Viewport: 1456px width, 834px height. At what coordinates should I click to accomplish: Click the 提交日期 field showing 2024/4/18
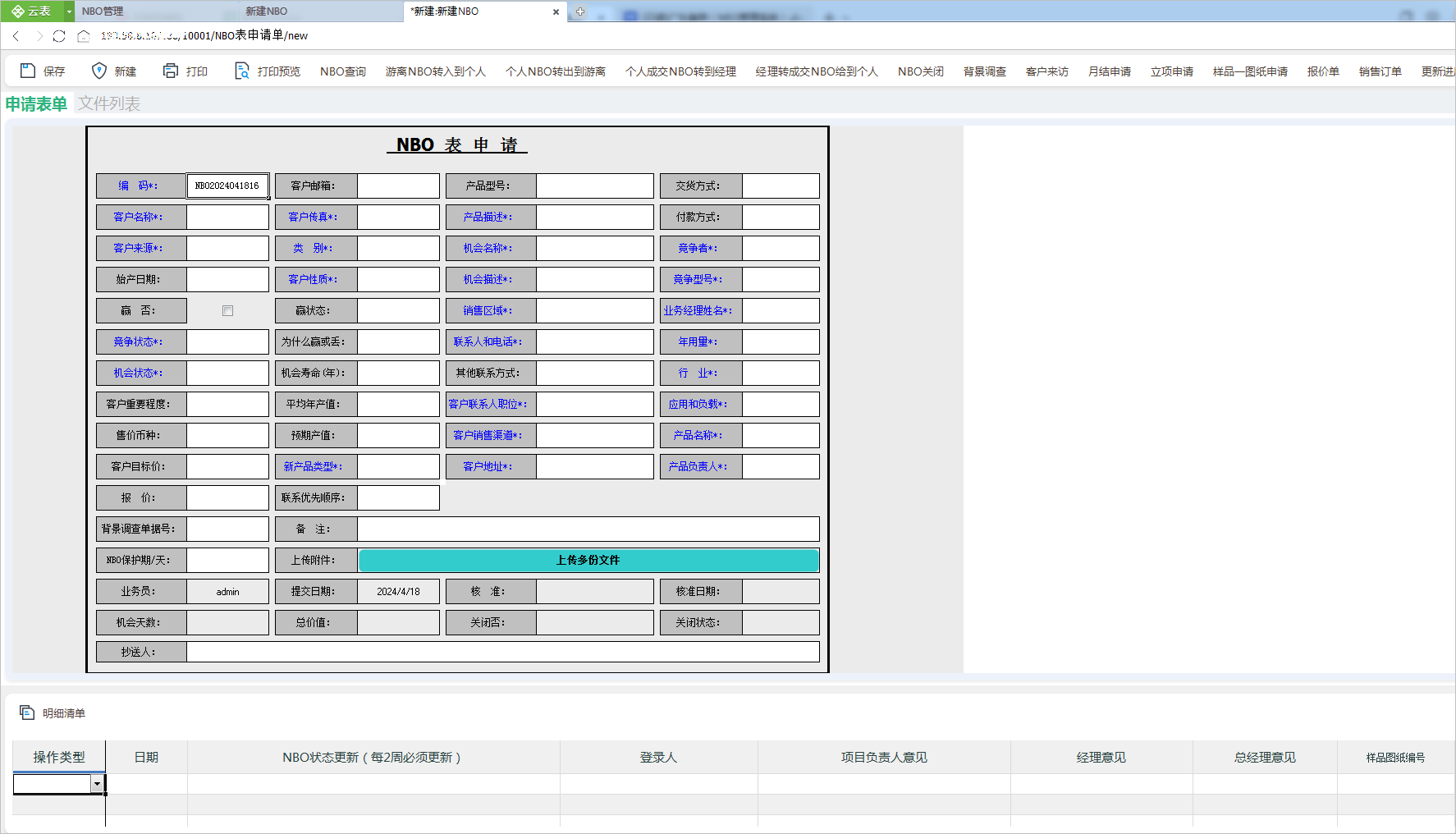398,591
